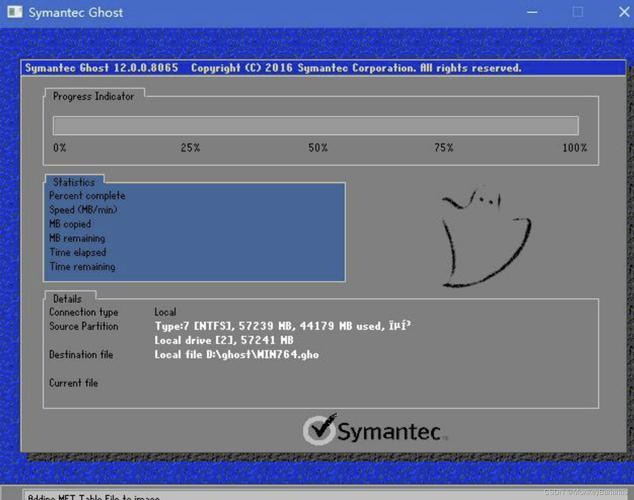Click the 'Symantec Ghost' window title text
634x500 pixels.
76,13
